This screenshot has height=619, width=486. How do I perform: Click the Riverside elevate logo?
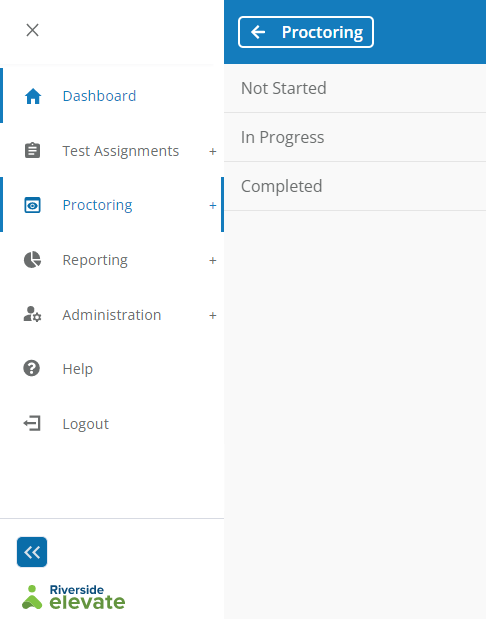pos(73,597)
